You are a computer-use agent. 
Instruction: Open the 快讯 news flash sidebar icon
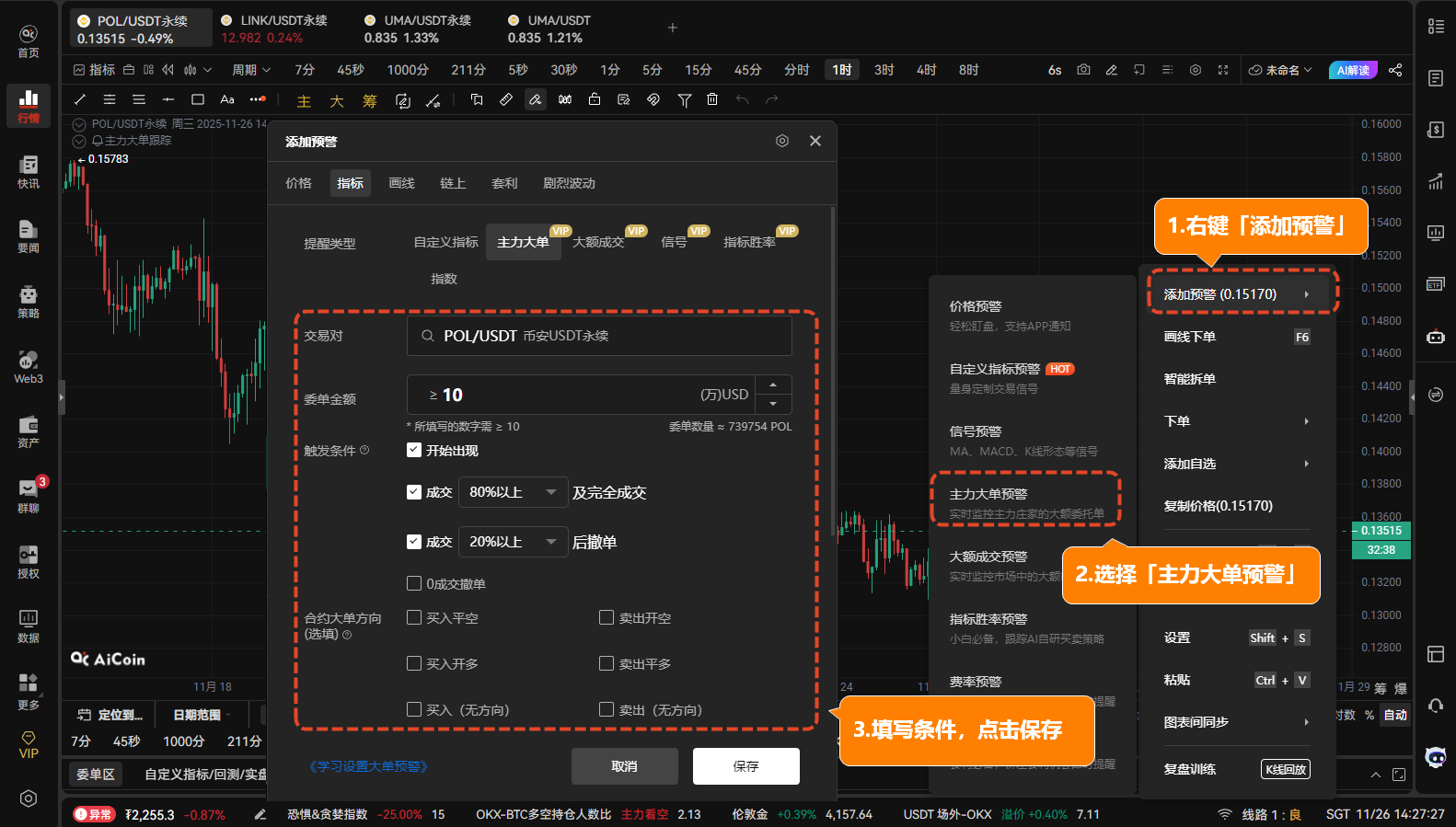coord(29,172)
